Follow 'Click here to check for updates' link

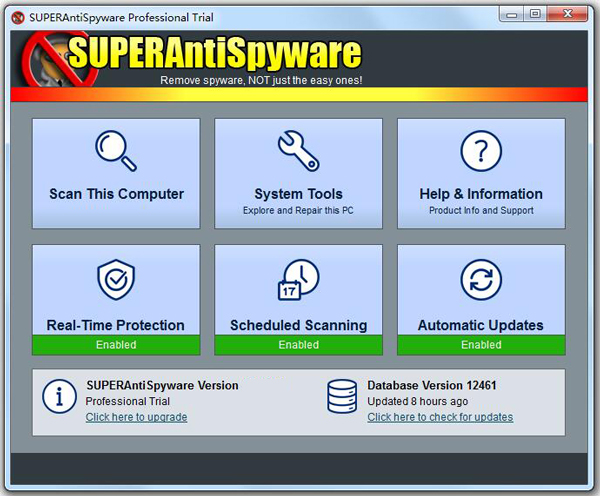pos(440,417)
